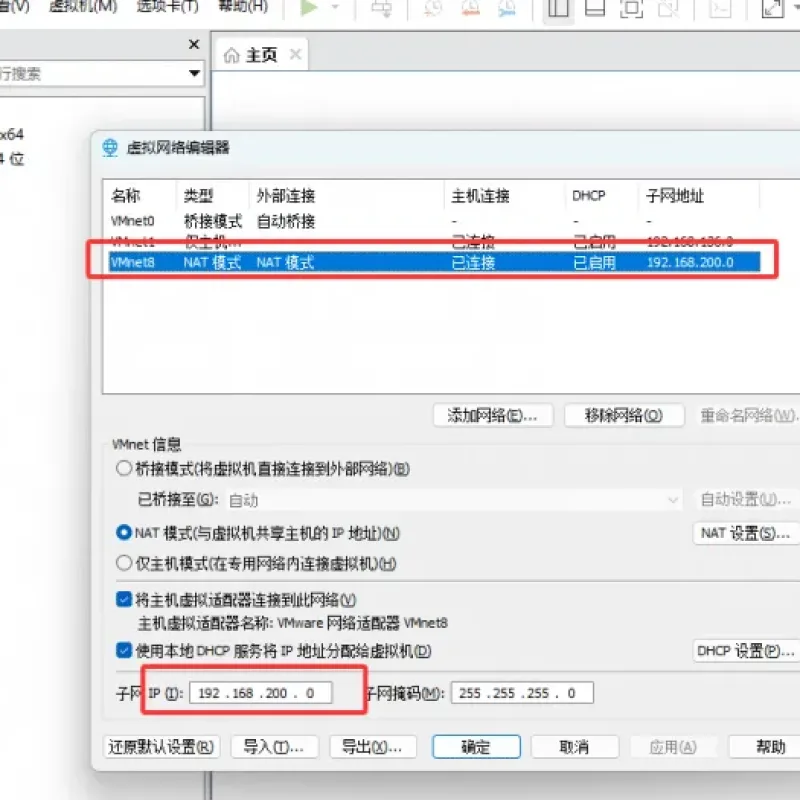The height and width of the screenshot is (800, 800).
Task: Click 还原默认设置(R) button
Action: (x=161, y=747)
